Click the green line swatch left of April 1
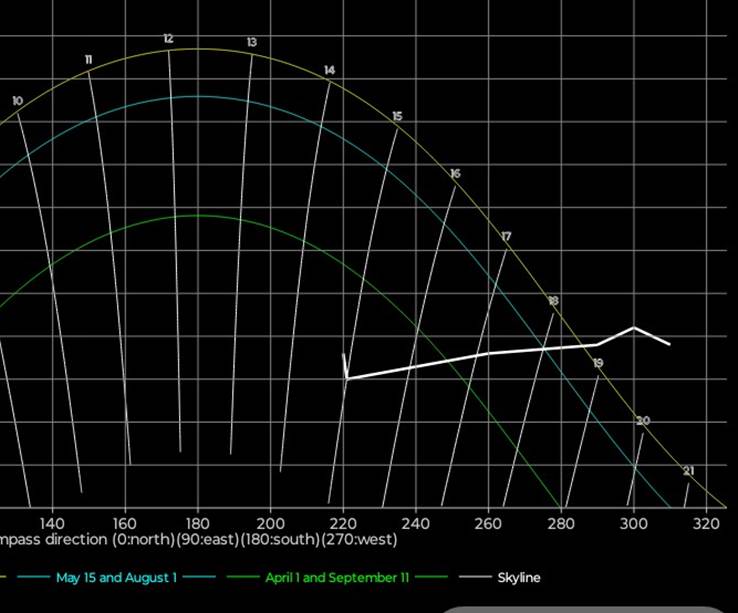The height and width of the screenshot is (613, 738). 244,578
